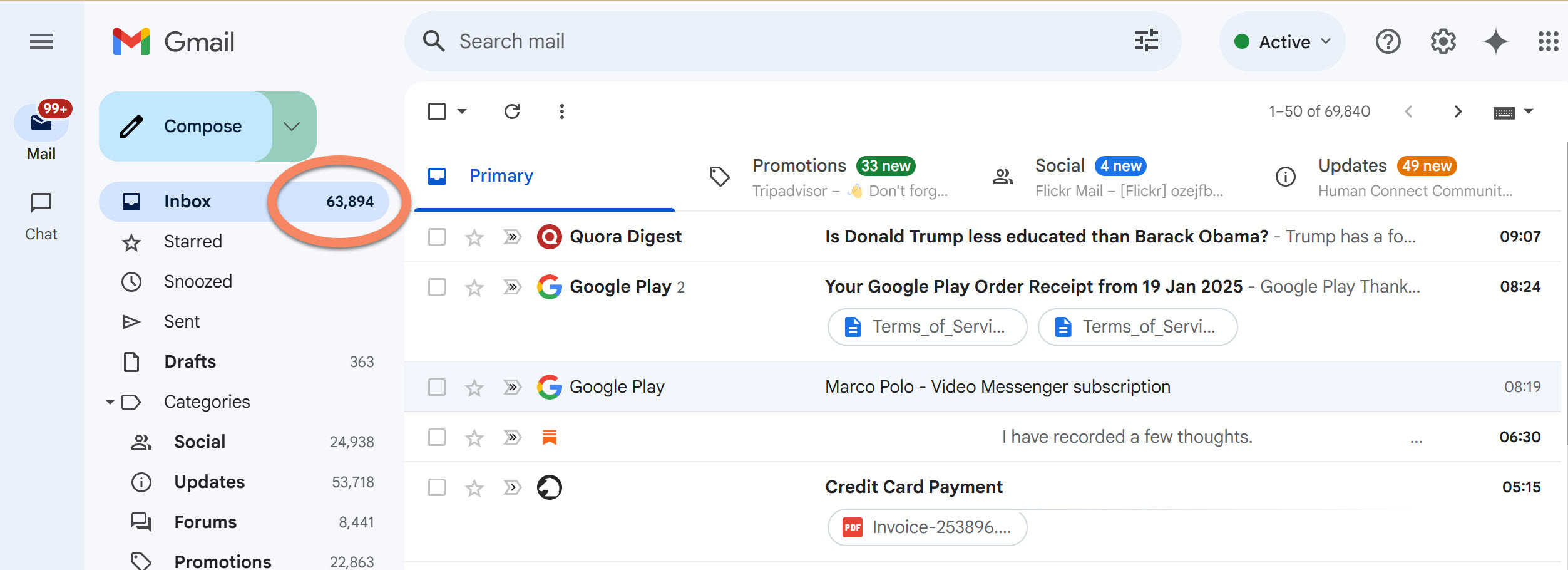Open the Forums category

coord(244,522)
